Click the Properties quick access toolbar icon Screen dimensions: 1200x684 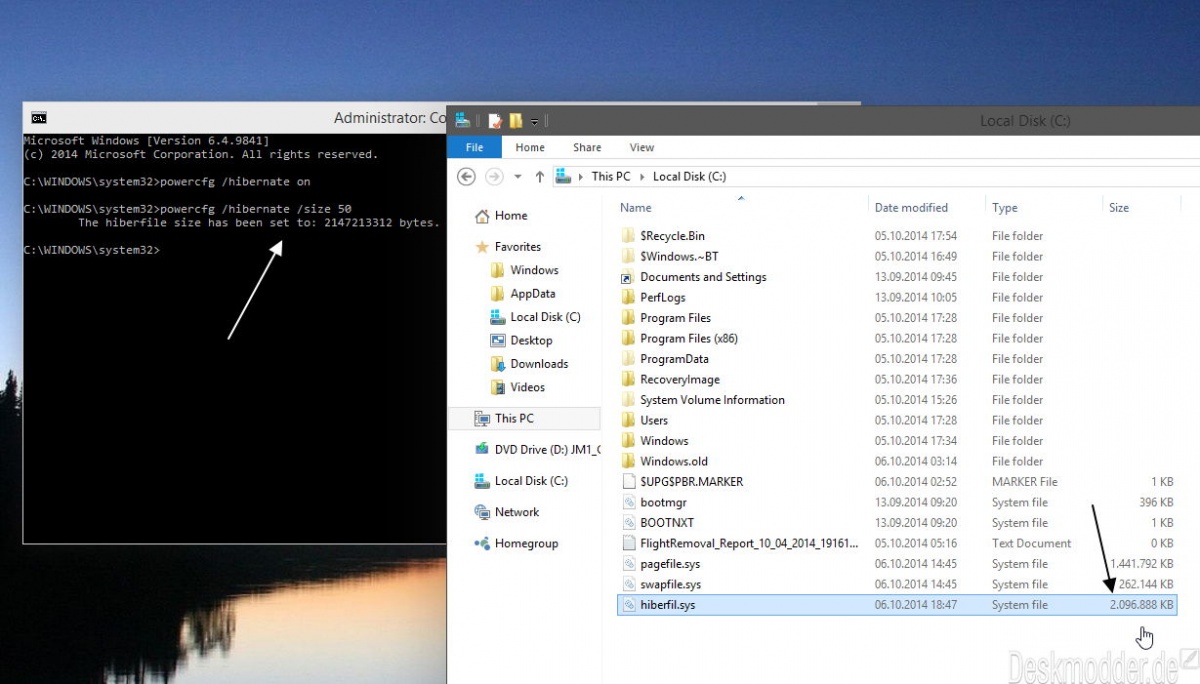click(x=495, y=121)
